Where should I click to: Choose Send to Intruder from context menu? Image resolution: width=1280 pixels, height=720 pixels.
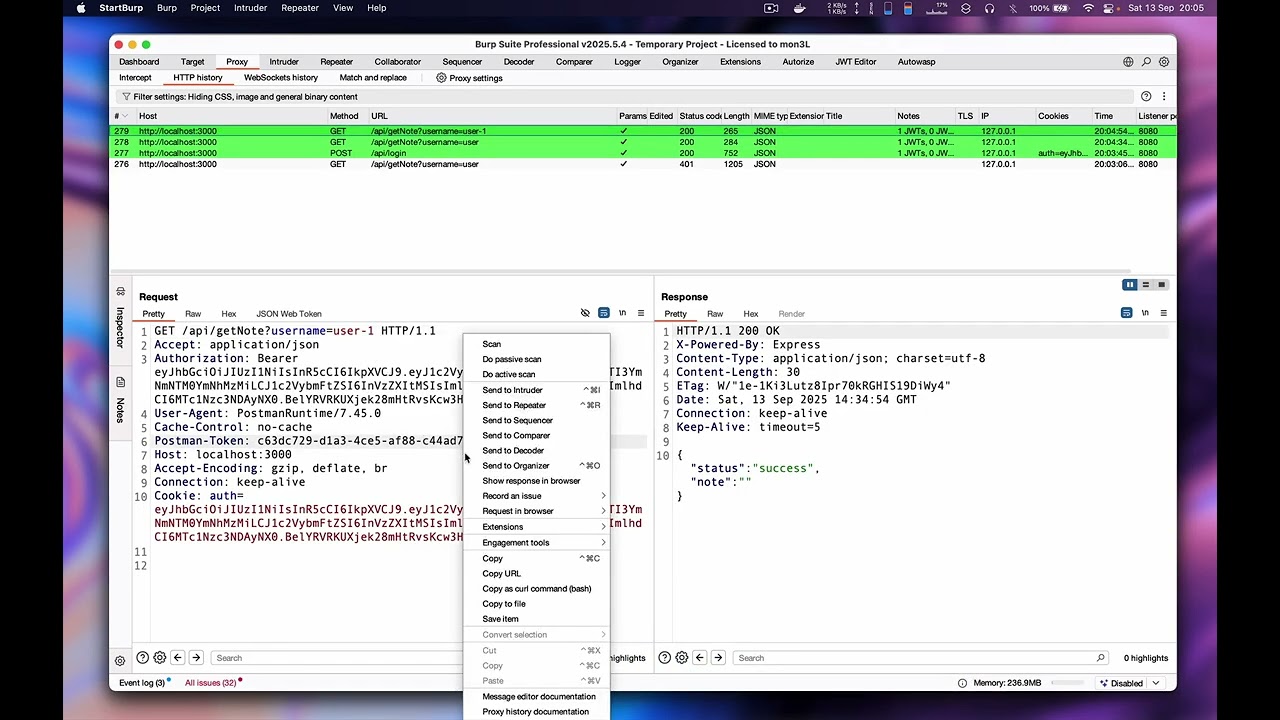point(537,390)
